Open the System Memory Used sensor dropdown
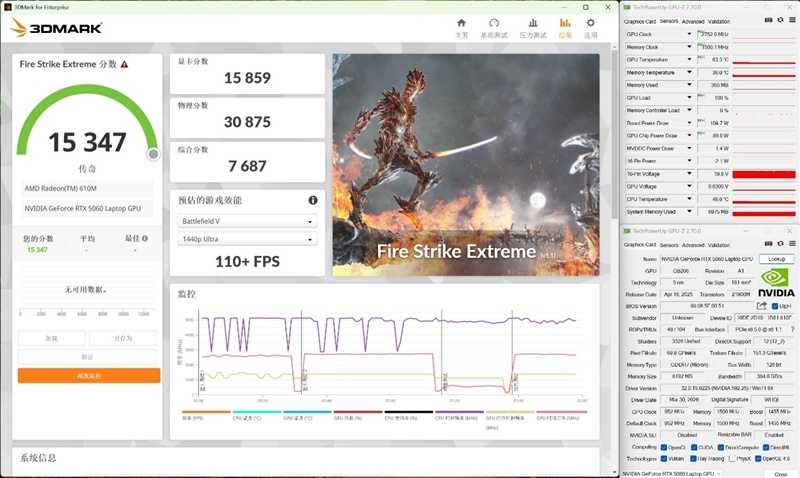800x478 pixels. [689, 212]
